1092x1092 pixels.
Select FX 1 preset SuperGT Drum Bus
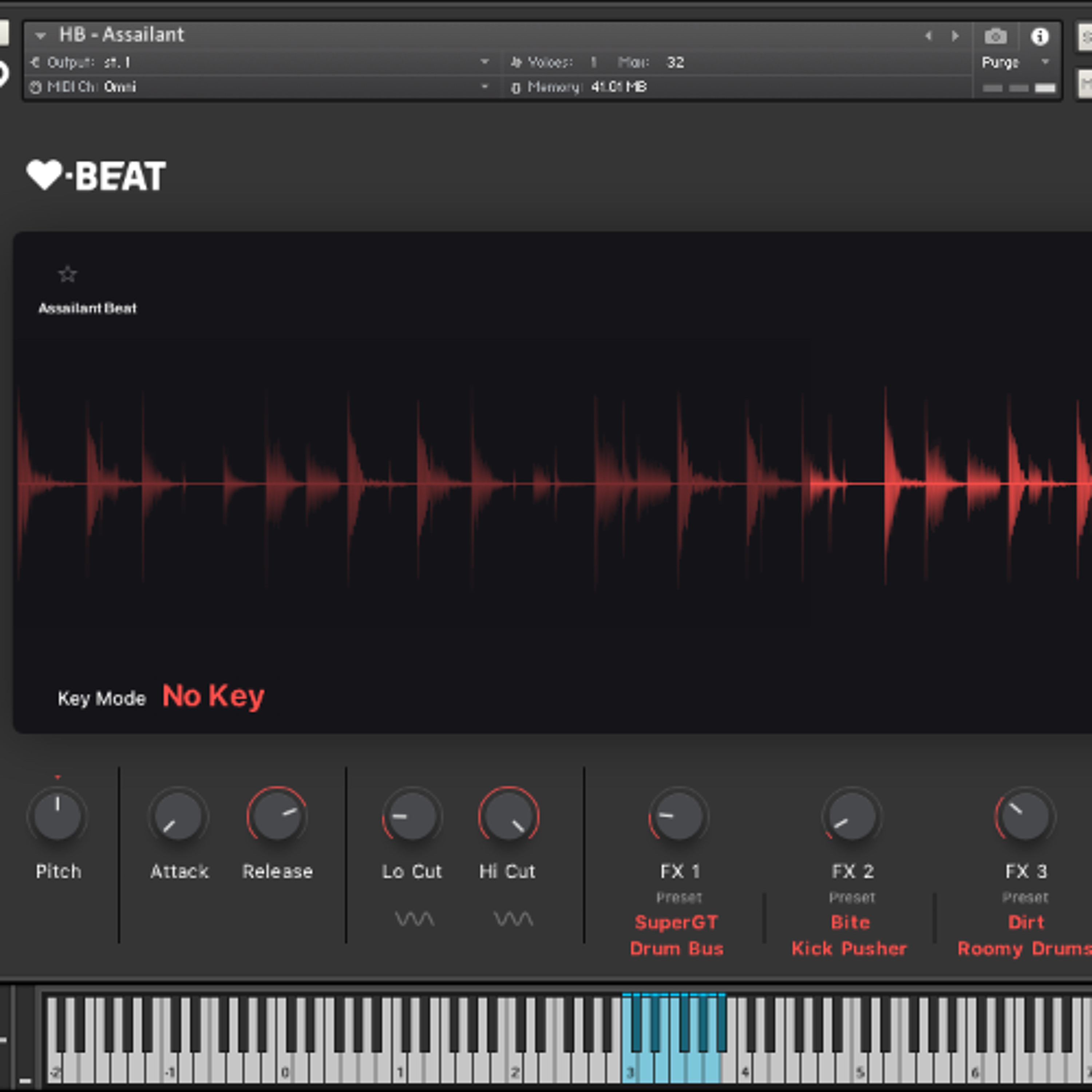677,935
